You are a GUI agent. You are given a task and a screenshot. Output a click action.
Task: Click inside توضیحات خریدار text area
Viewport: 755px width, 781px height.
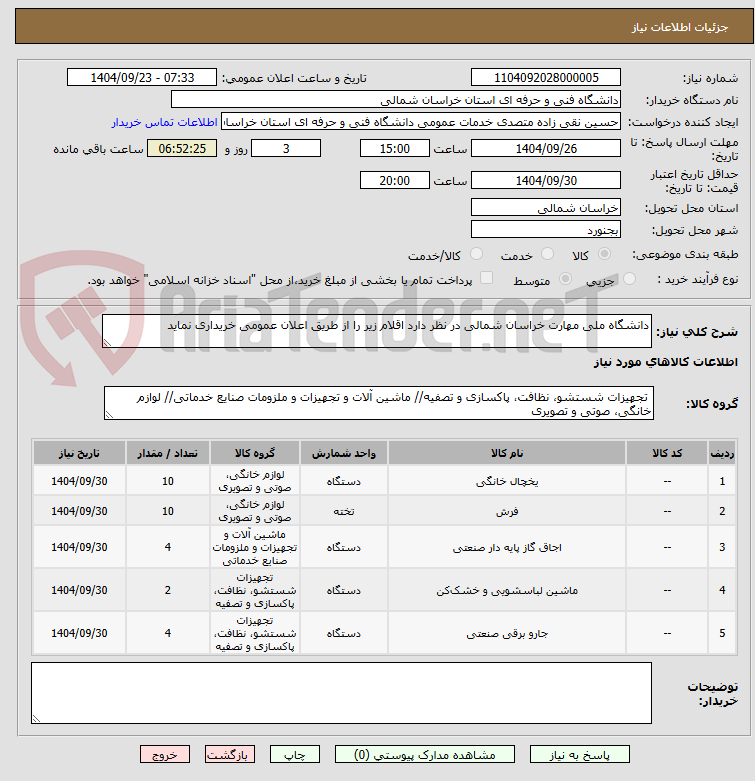coord(341,692)
